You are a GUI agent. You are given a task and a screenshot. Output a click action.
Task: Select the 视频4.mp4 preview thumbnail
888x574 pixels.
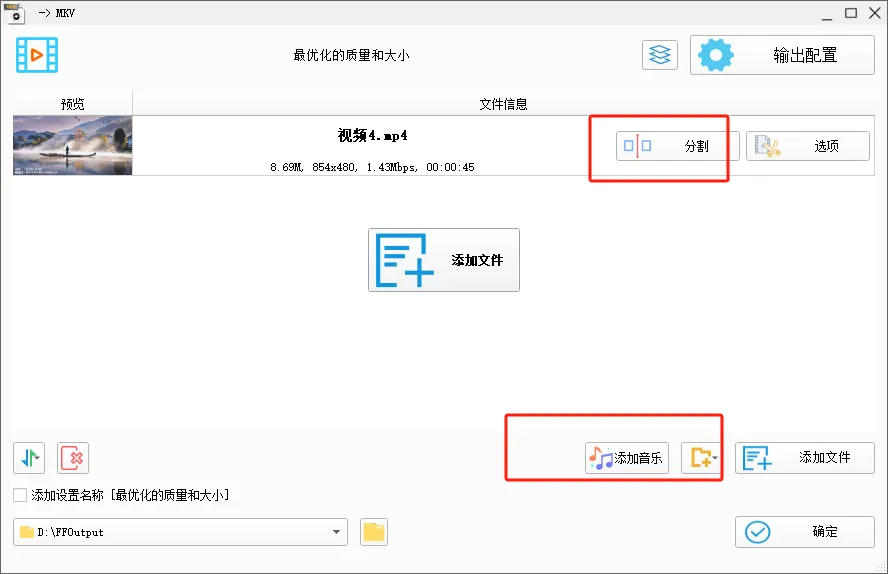pos(72,145)
